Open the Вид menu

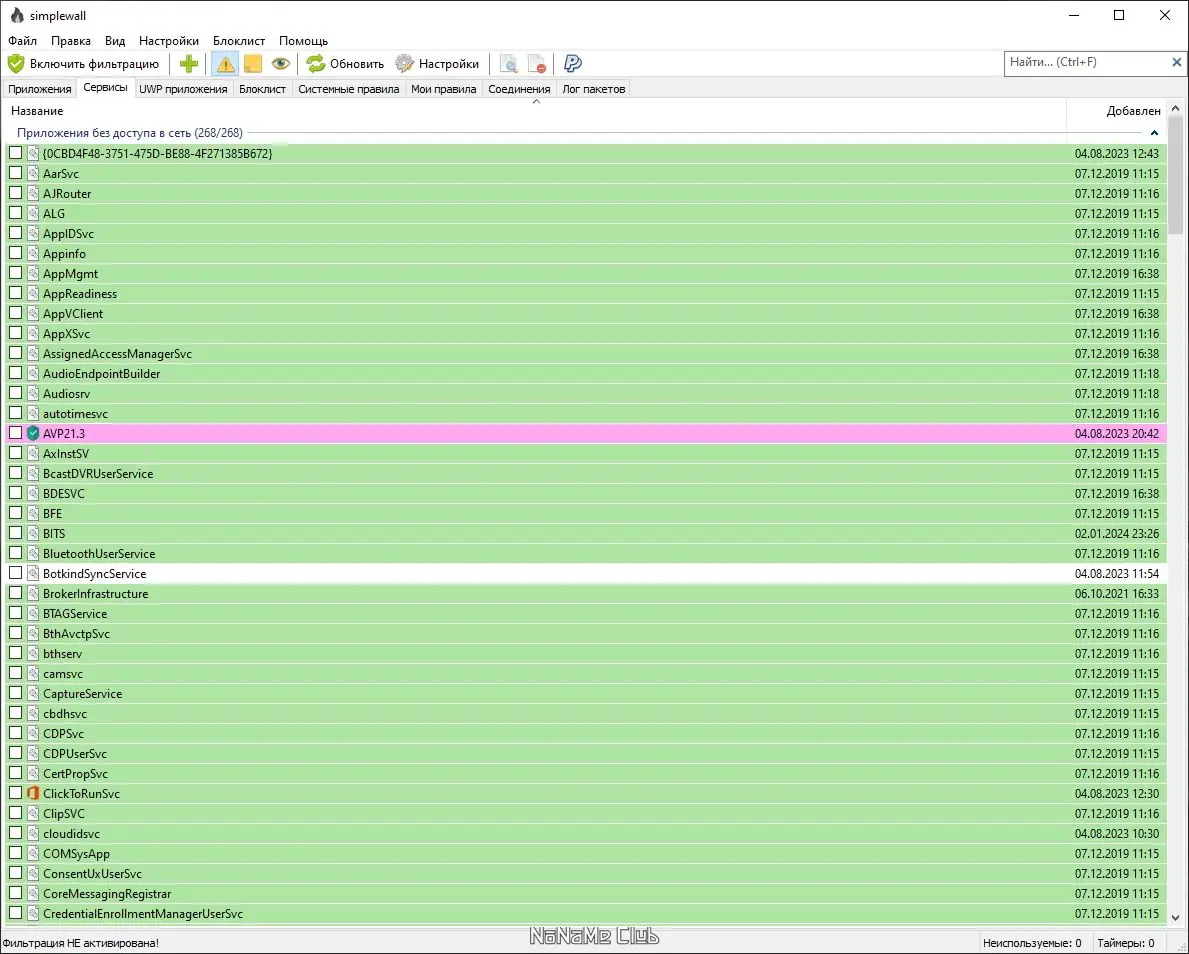click(115, 41)
